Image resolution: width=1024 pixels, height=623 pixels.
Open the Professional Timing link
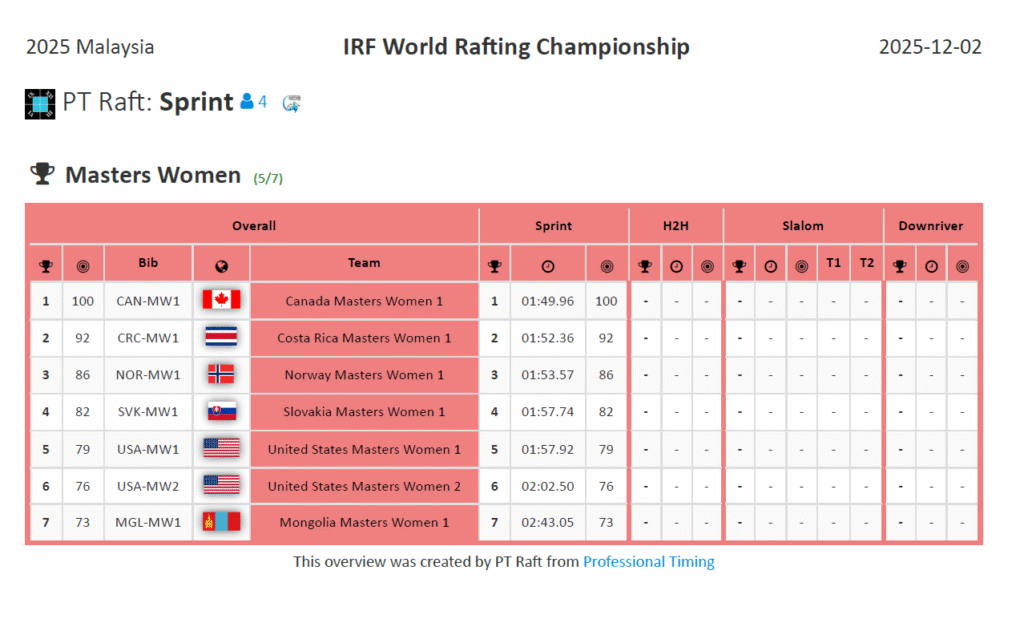pos(648,562)
